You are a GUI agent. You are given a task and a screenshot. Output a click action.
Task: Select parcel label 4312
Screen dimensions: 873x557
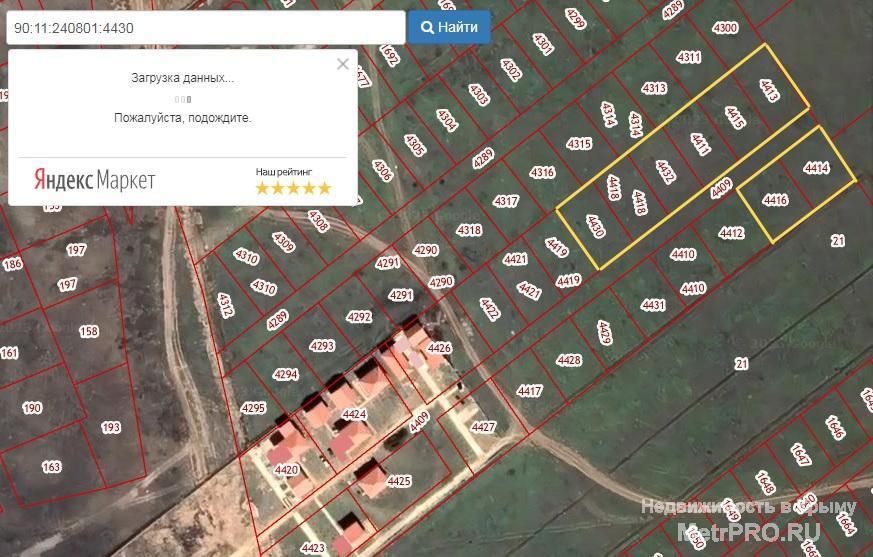pyautogui.click(x=225, y=305)
